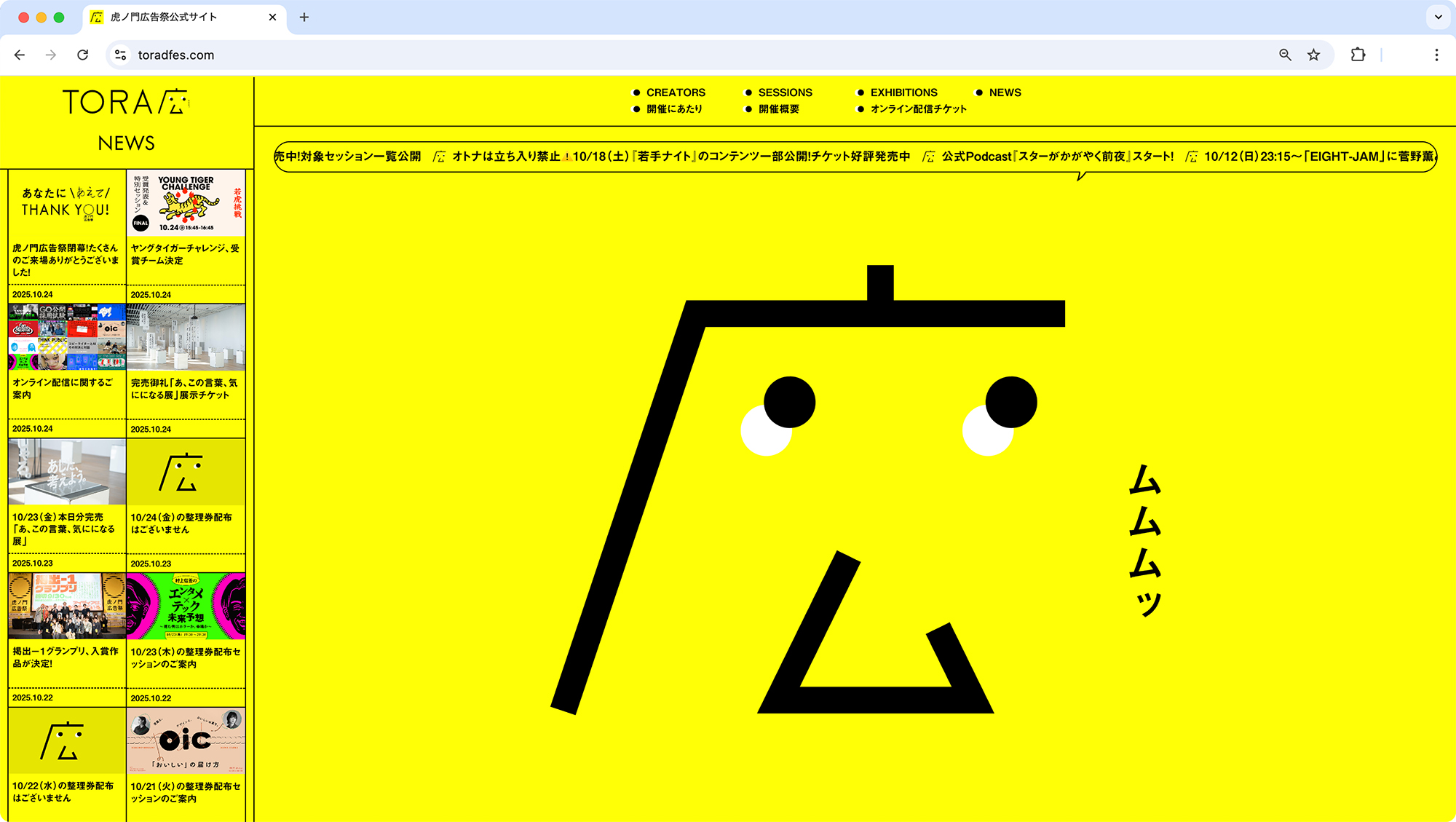Expand the tab search chevron dropdown
Viewport: 1456px width, 822px height.
pos(1439,17)
